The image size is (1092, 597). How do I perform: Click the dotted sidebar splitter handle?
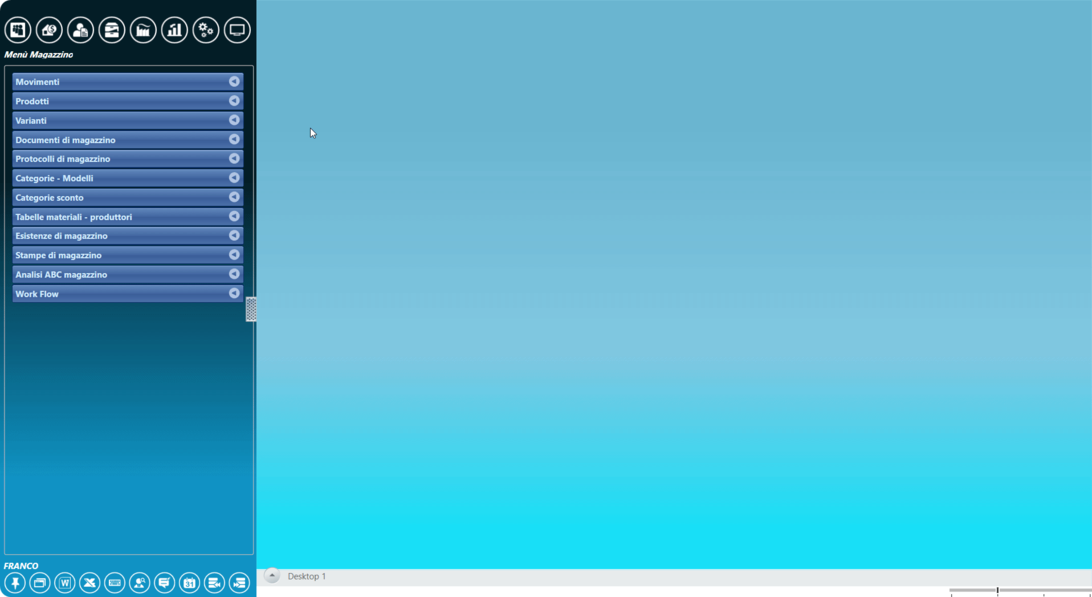click(x=251, y=309)
